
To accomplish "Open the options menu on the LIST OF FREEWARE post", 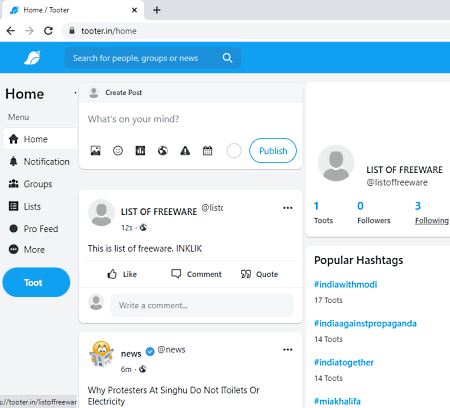I will tap(288, 208).
